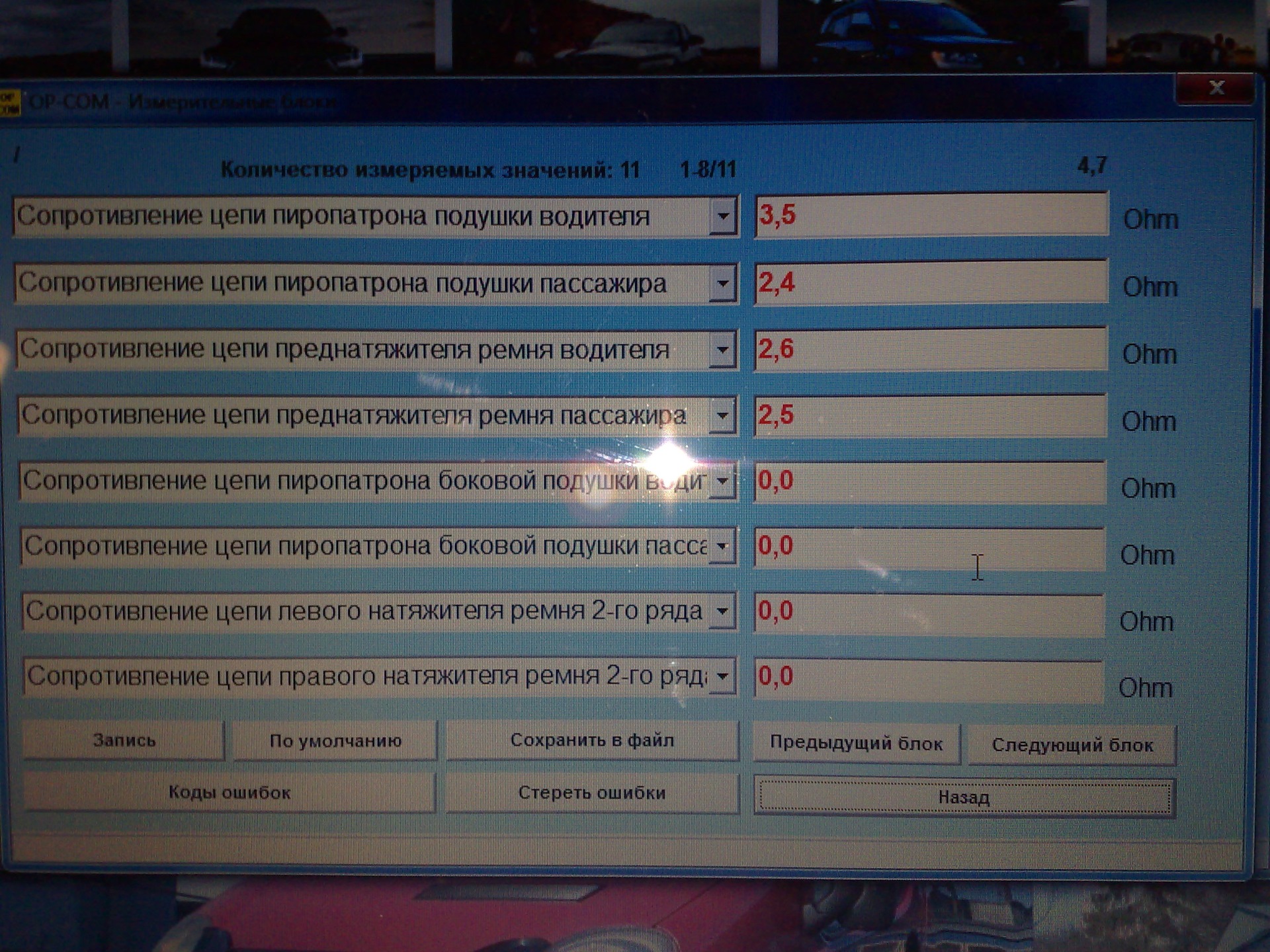
Task: Click the Запись button
Action: [x=124, y=740]
